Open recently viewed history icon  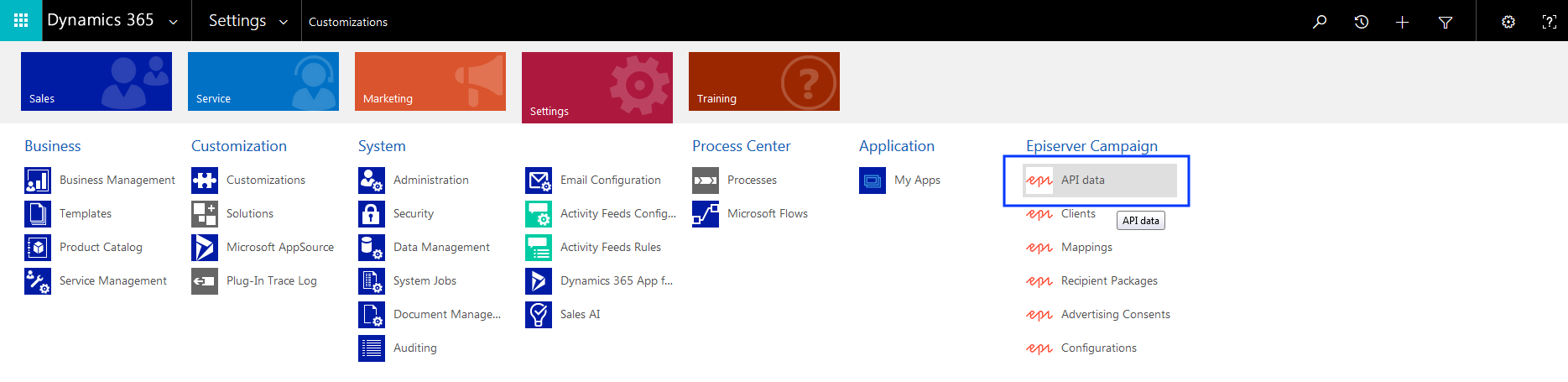(1361, 22)
